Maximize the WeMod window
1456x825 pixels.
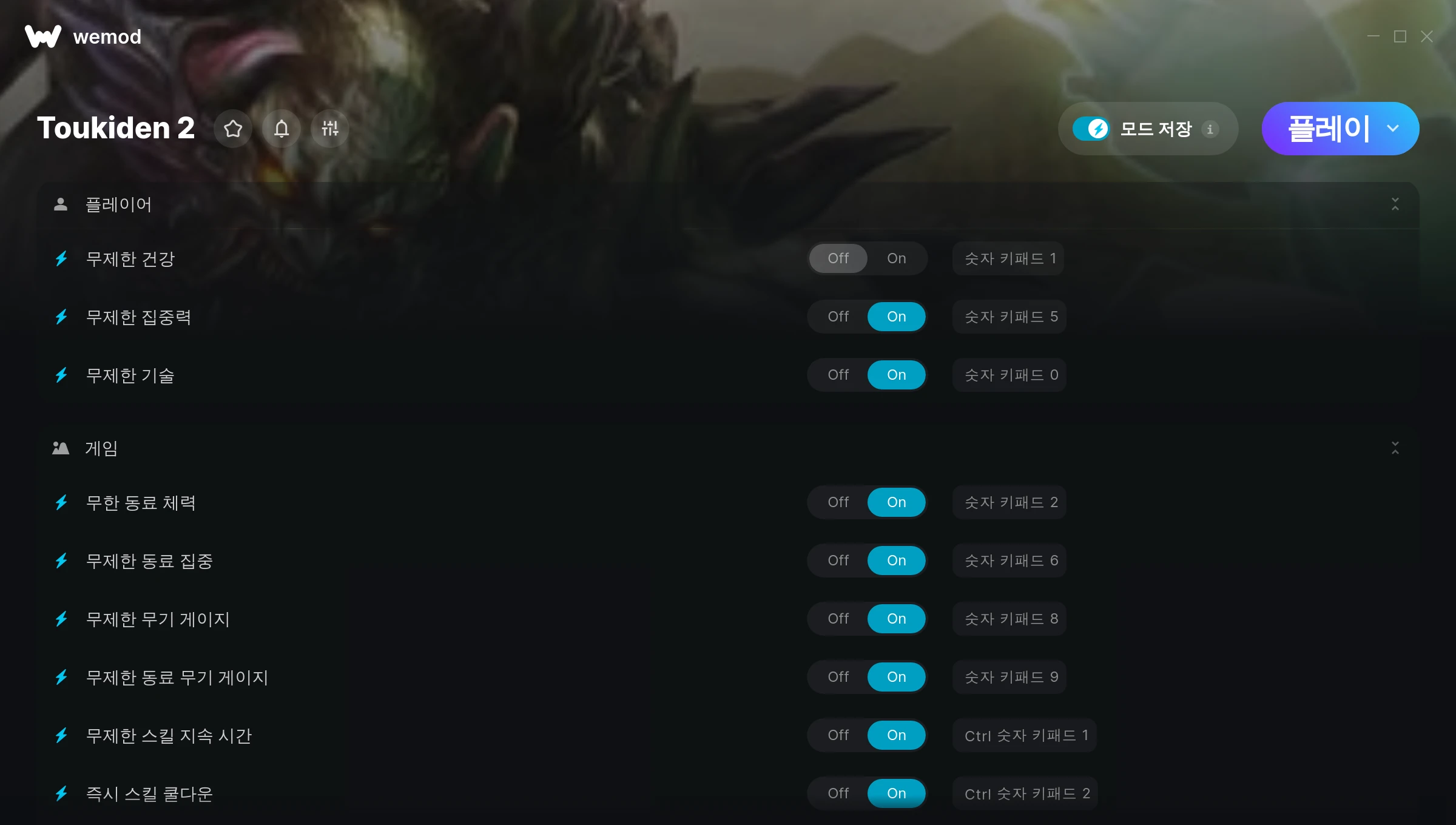coord(1400,36)
